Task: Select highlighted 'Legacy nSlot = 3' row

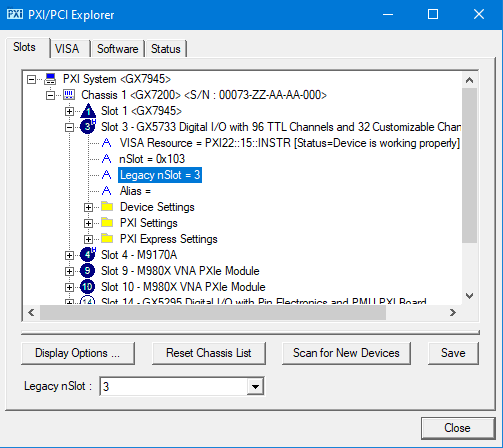Action: tap(160, 175)
